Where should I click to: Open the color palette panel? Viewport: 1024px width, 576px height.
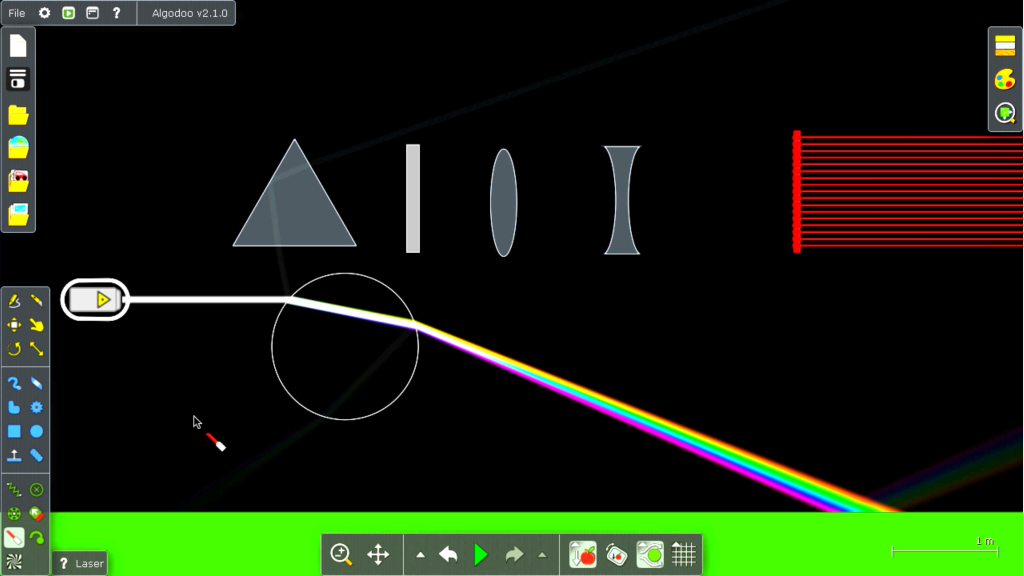1004,77
